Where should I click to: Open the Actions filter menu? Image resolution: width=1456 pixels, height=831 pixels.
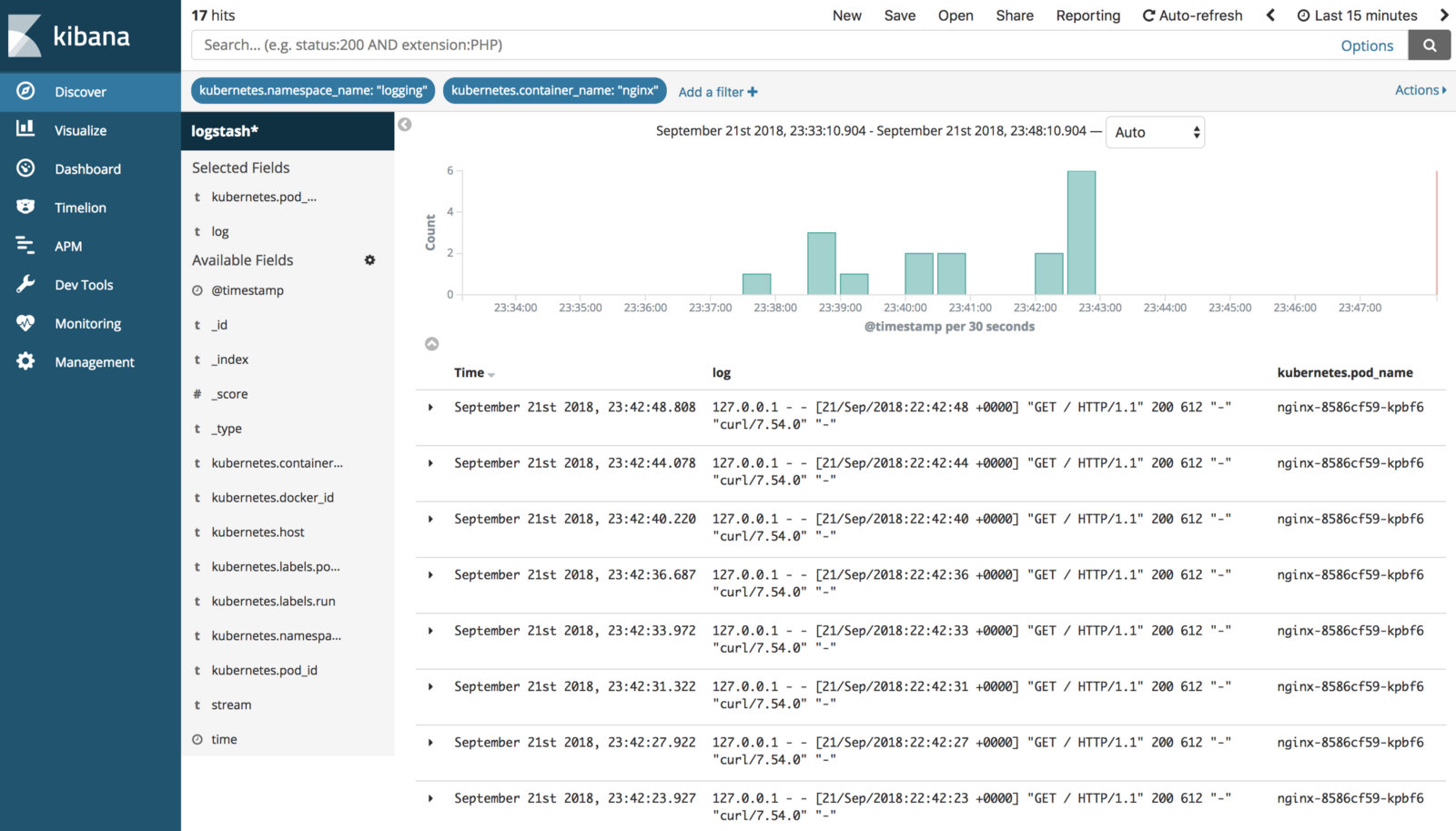[x=1421, y=90]
